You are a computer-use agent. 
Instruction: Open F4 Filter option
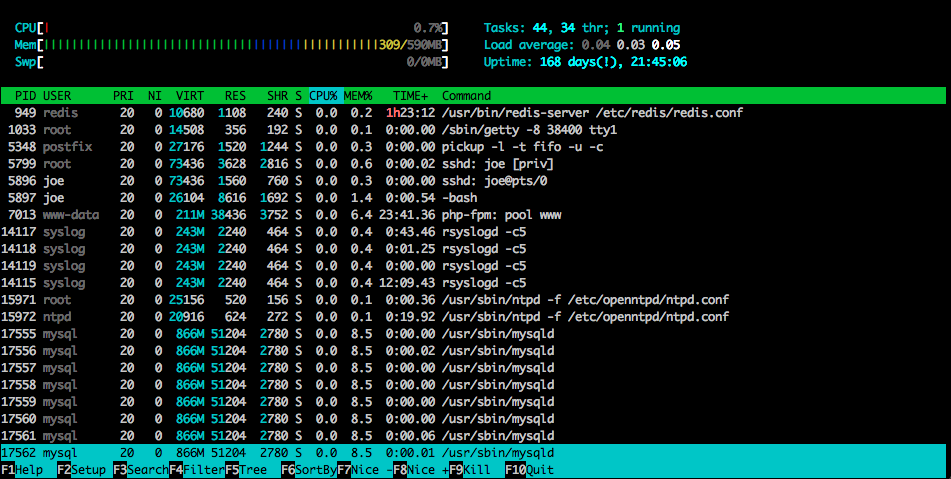click(196, 470)
